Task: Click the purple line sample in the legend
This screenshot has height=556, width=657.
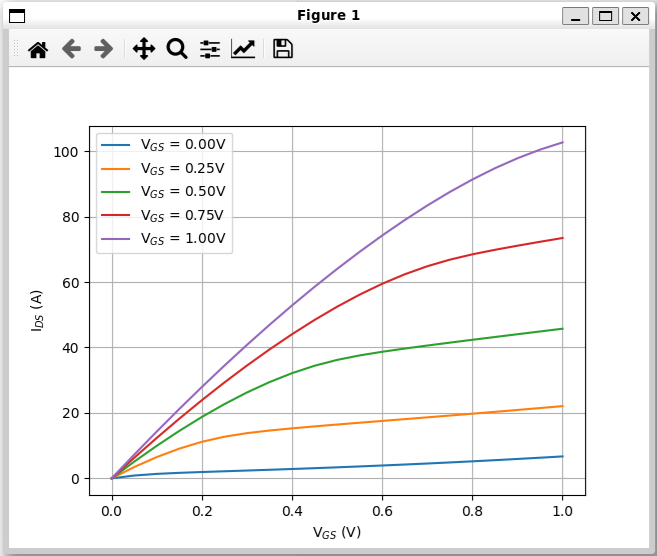Action: pos(116,239)
